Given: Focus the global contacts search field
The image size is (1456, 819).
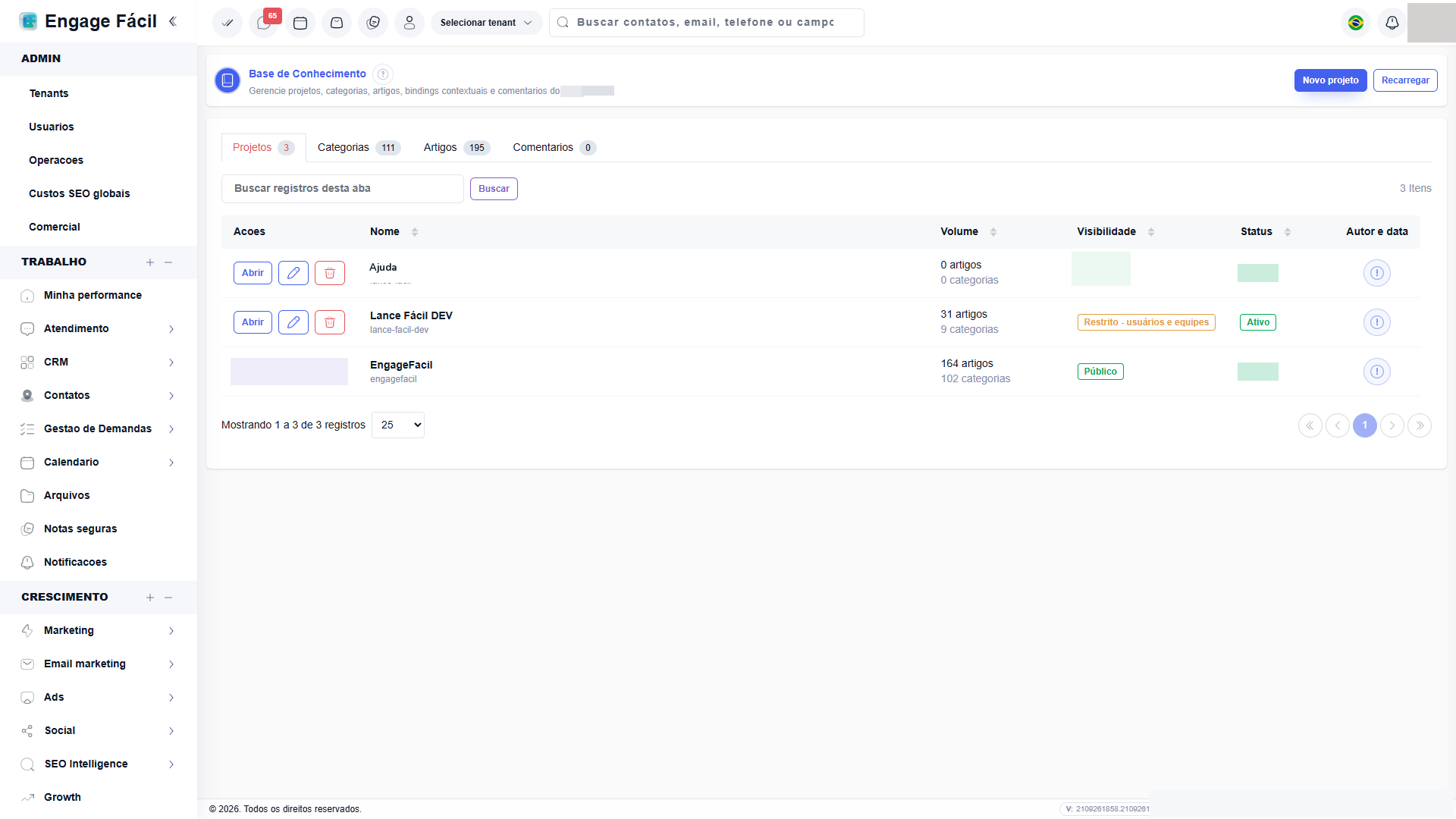Looking at the screenshot, I should [x=707, y=23].
